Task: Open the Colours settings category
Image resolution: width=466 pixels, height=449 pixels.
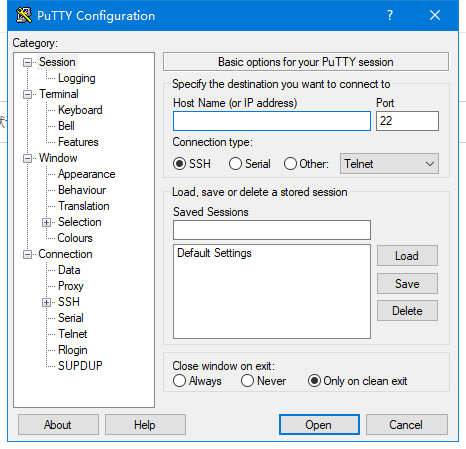Action: point(75,238)
